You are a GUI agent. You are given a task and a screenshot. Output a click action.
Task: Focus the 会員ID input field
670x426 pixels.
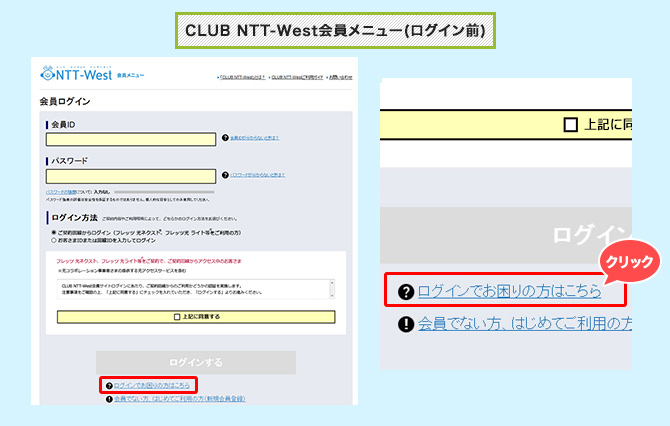pyautogui.click(x=131, y=139)
